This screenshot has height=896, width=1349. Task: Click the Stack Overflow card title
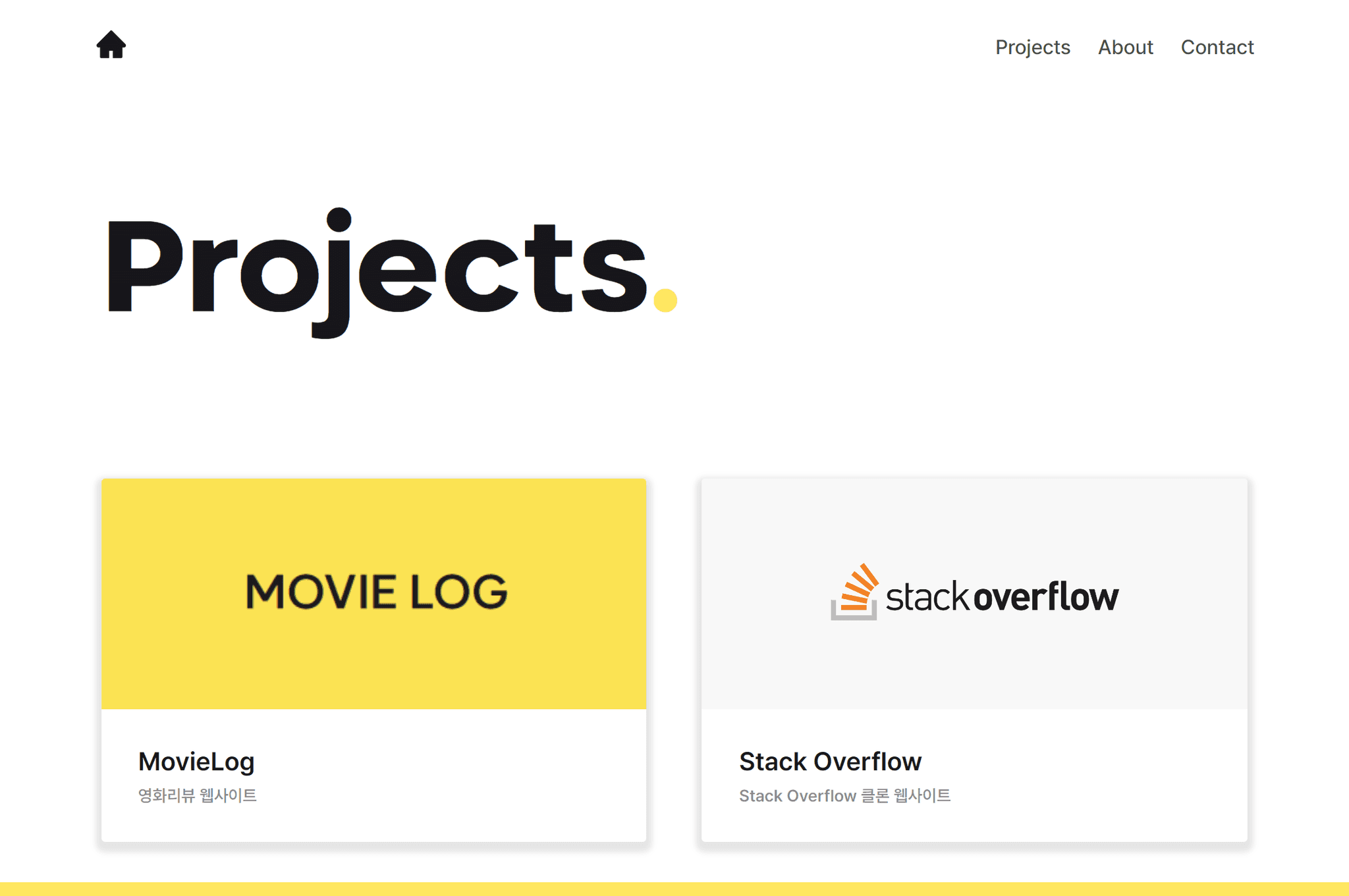(830, 762)
